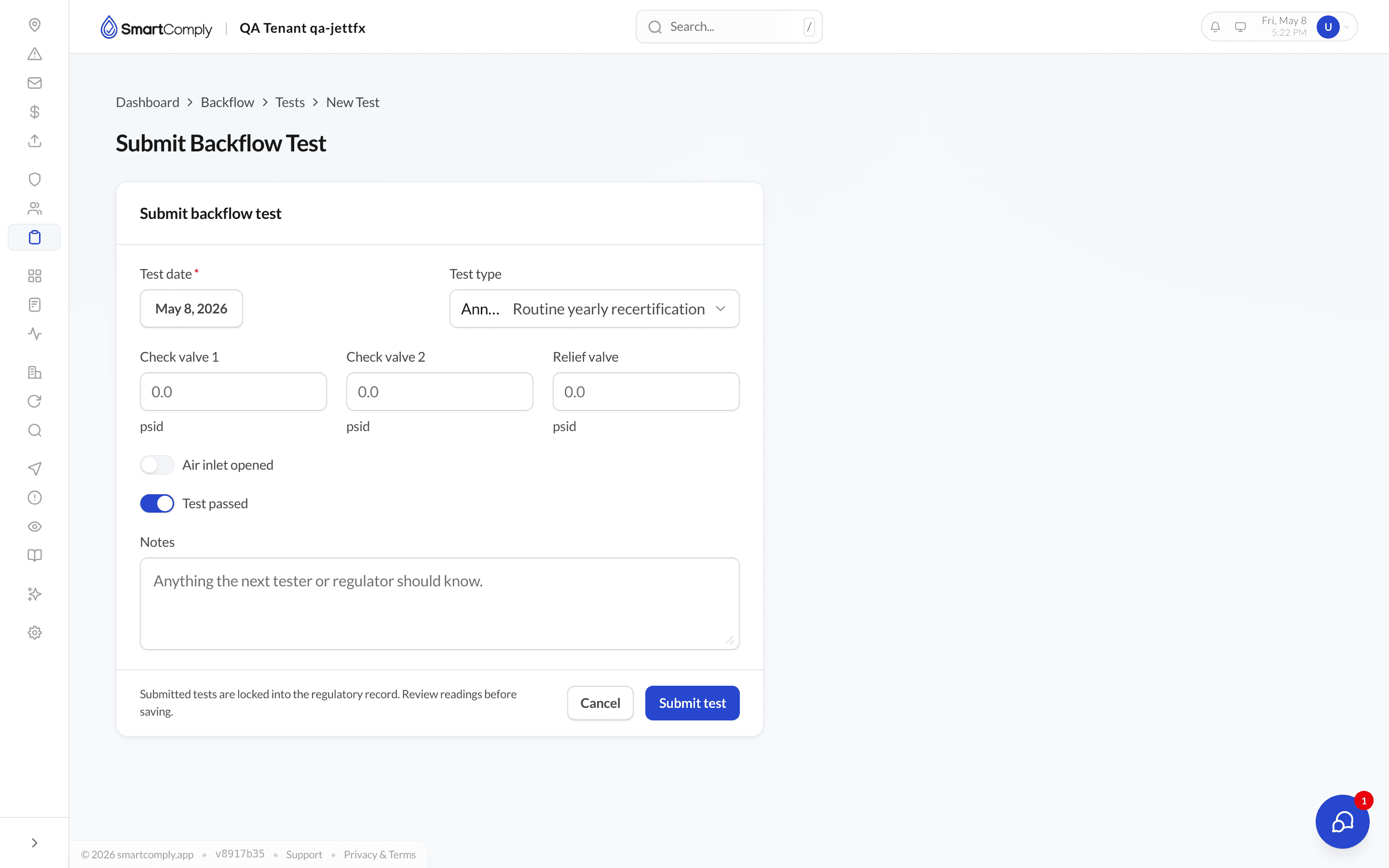
Task: Open the warning triangle alerts icon
Action: pos(34,54)
